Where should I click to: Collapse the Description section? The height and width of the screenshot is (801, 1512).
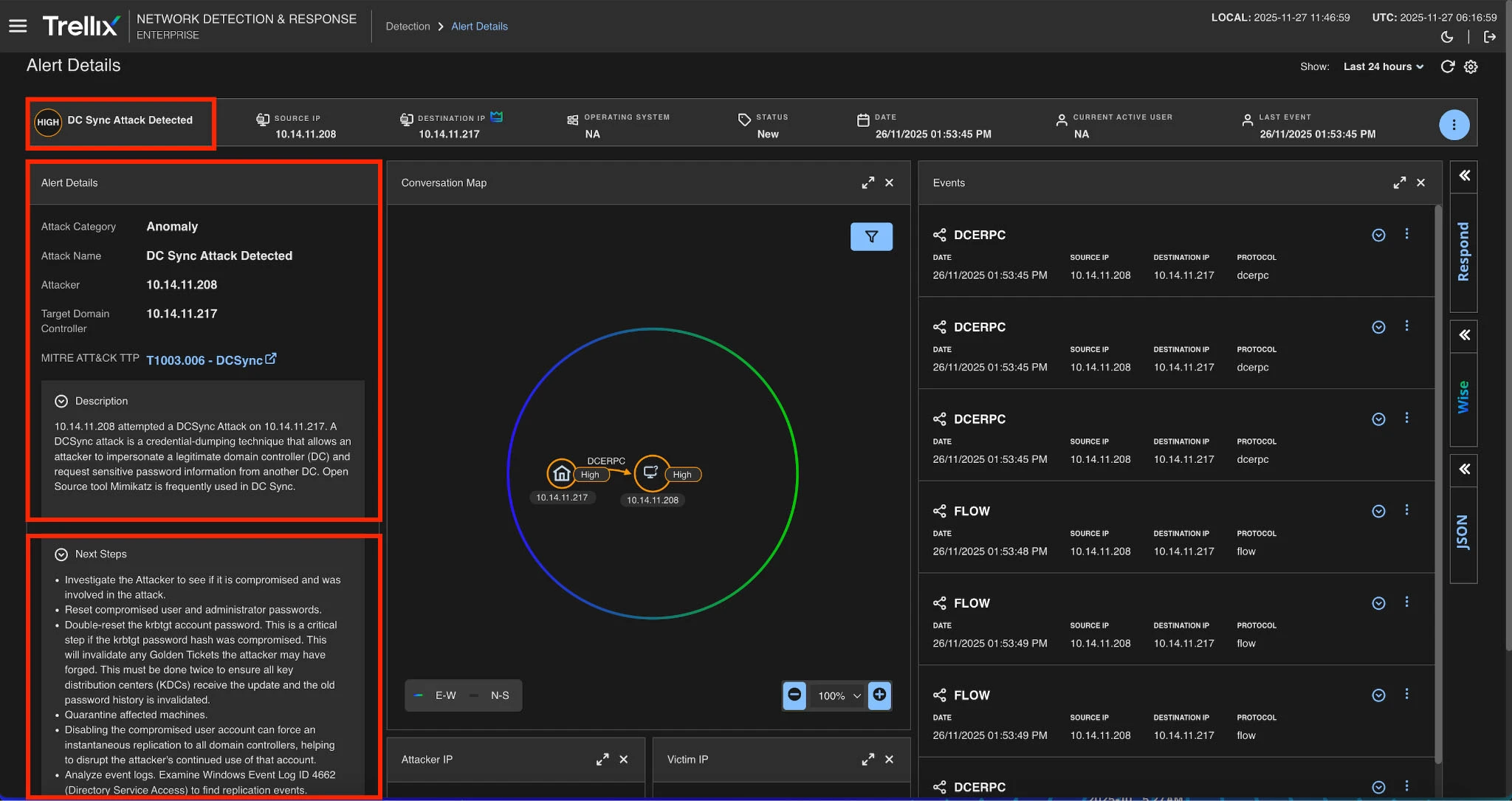pyautogui.click(x=61, y=401)
